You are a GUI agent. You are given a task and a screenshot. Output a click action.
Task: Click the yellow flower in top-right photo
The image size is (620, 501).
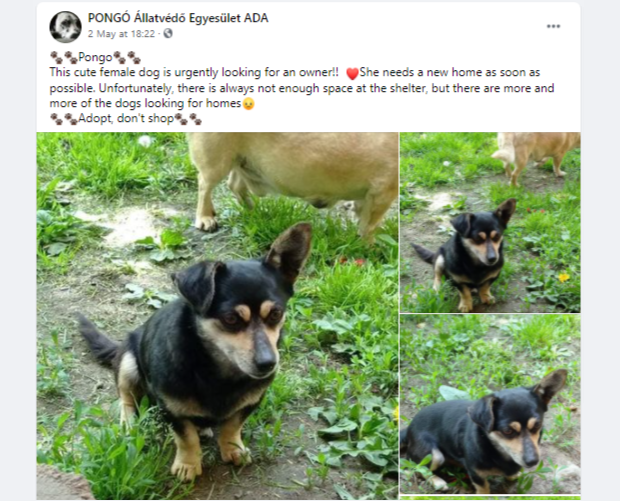[564, 277]
